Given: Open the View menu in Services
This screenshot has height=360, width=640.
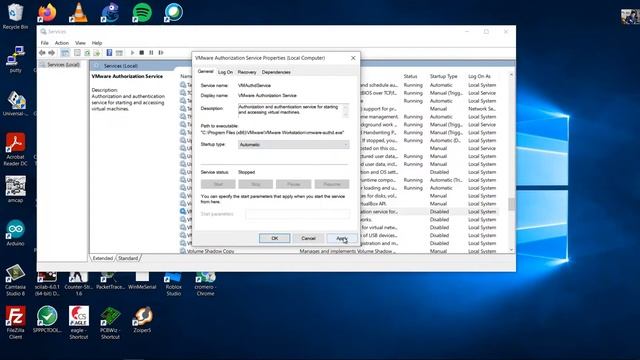Looking at the screenshot, I should [80, 43].
